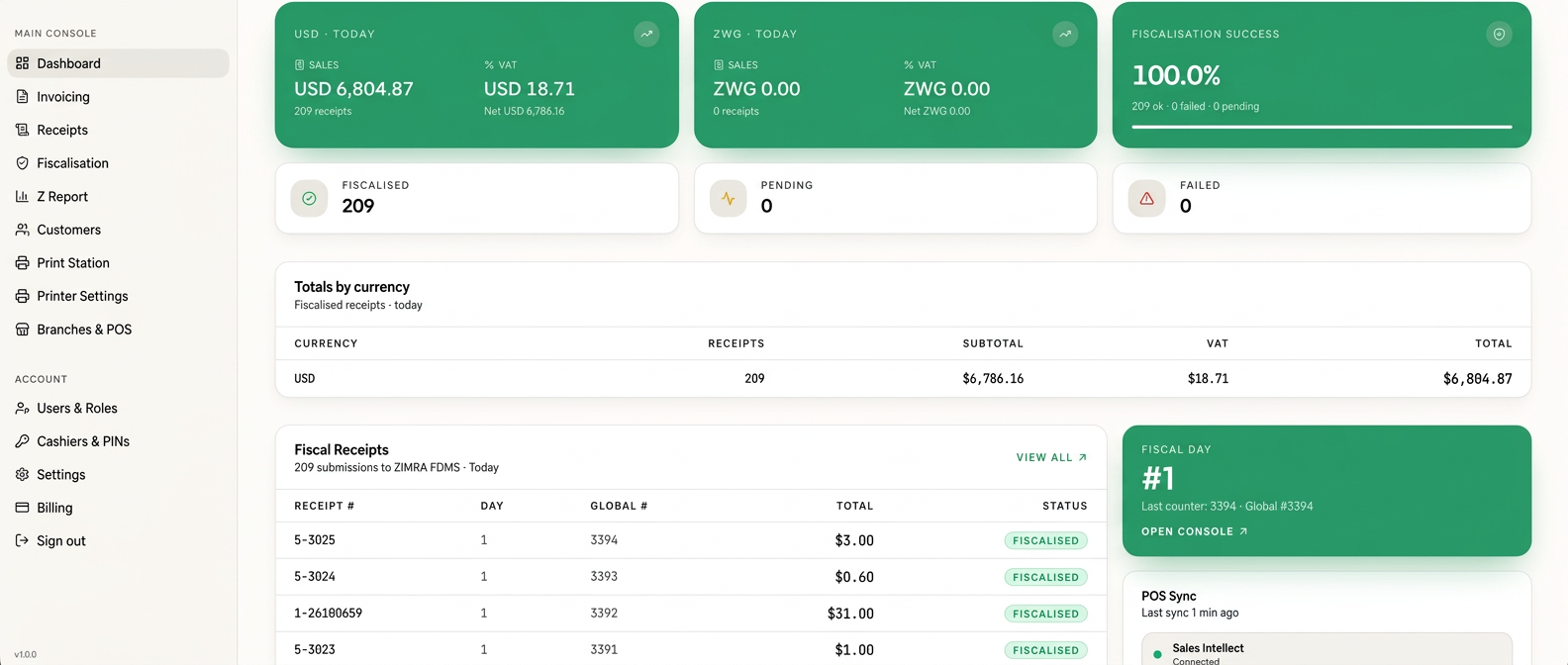Click the USD currency row label
This screenshot has height=665, width=1568.
click(305, 379)
